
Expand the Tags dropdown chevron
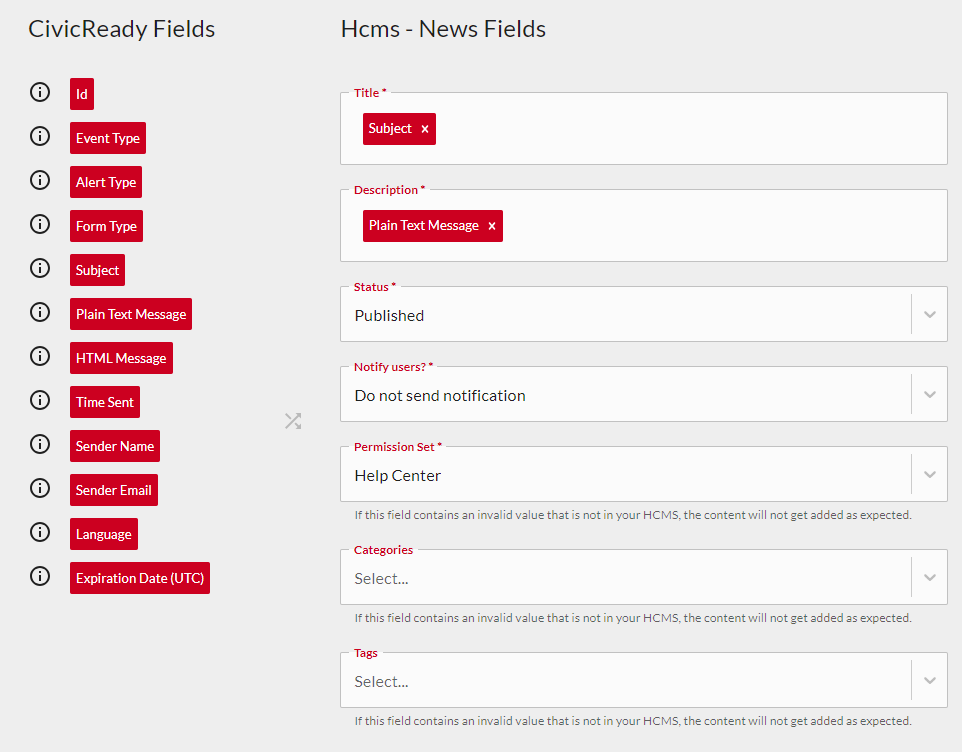click(x=929, y=680)
